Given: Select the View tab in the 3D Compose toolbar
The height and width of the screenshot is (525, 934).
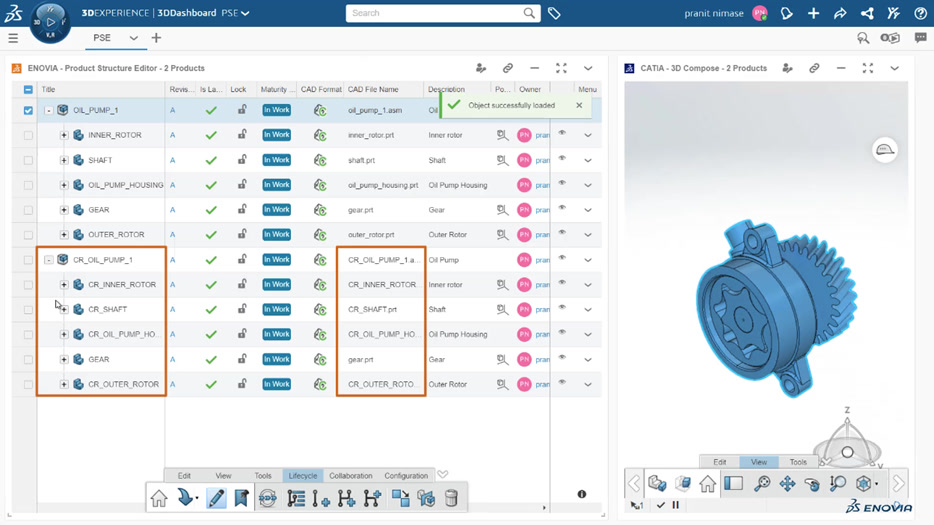Looking at the screenshot, I should pyautogui.click(x=759, y=462).
